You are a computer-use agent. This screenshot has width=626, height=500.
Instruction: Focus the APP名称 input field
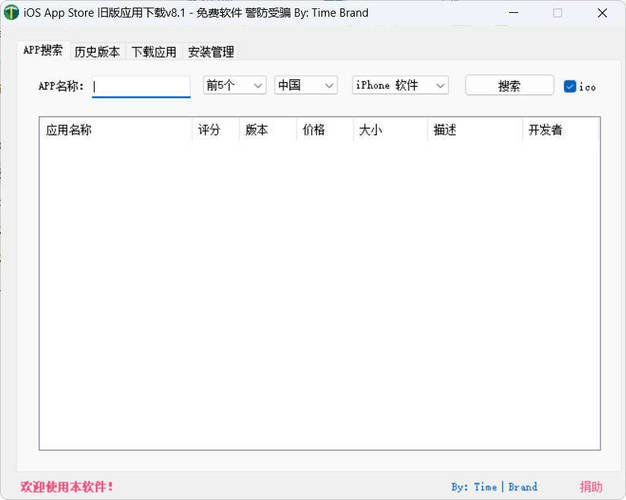click(141, 86)
